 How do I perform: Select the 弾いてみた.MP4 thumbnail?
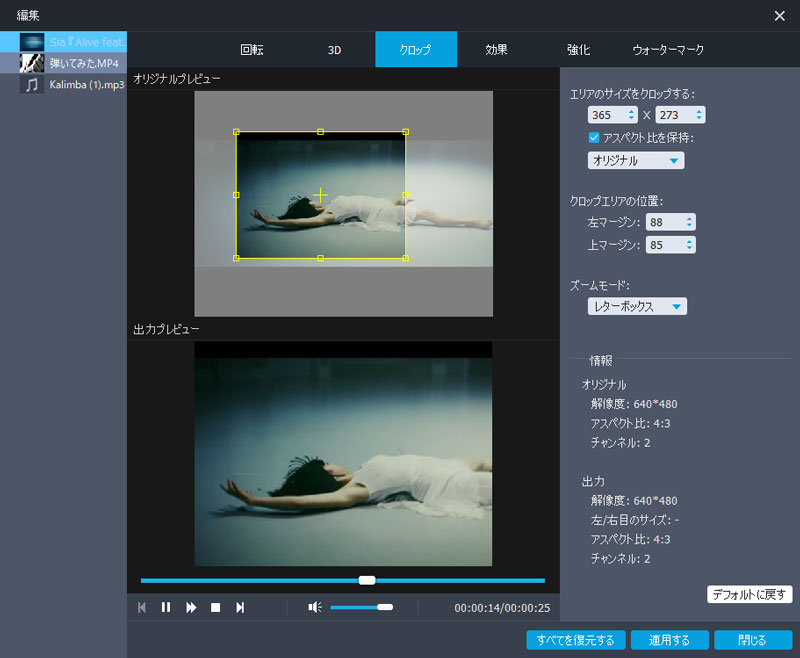click(x=32, y=63)
